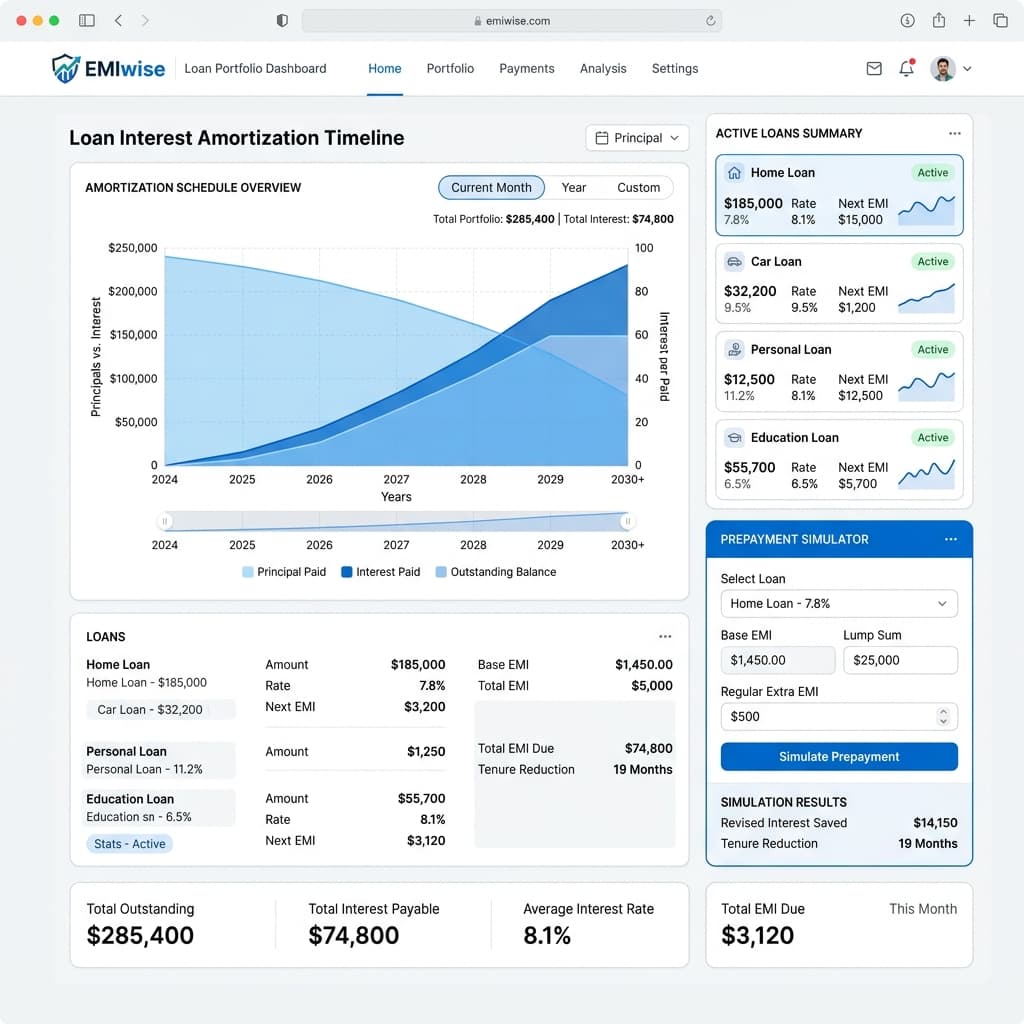Toggle the browser sidebar icon
Screen dimensions: 1024x1024
tap(87, 20)
